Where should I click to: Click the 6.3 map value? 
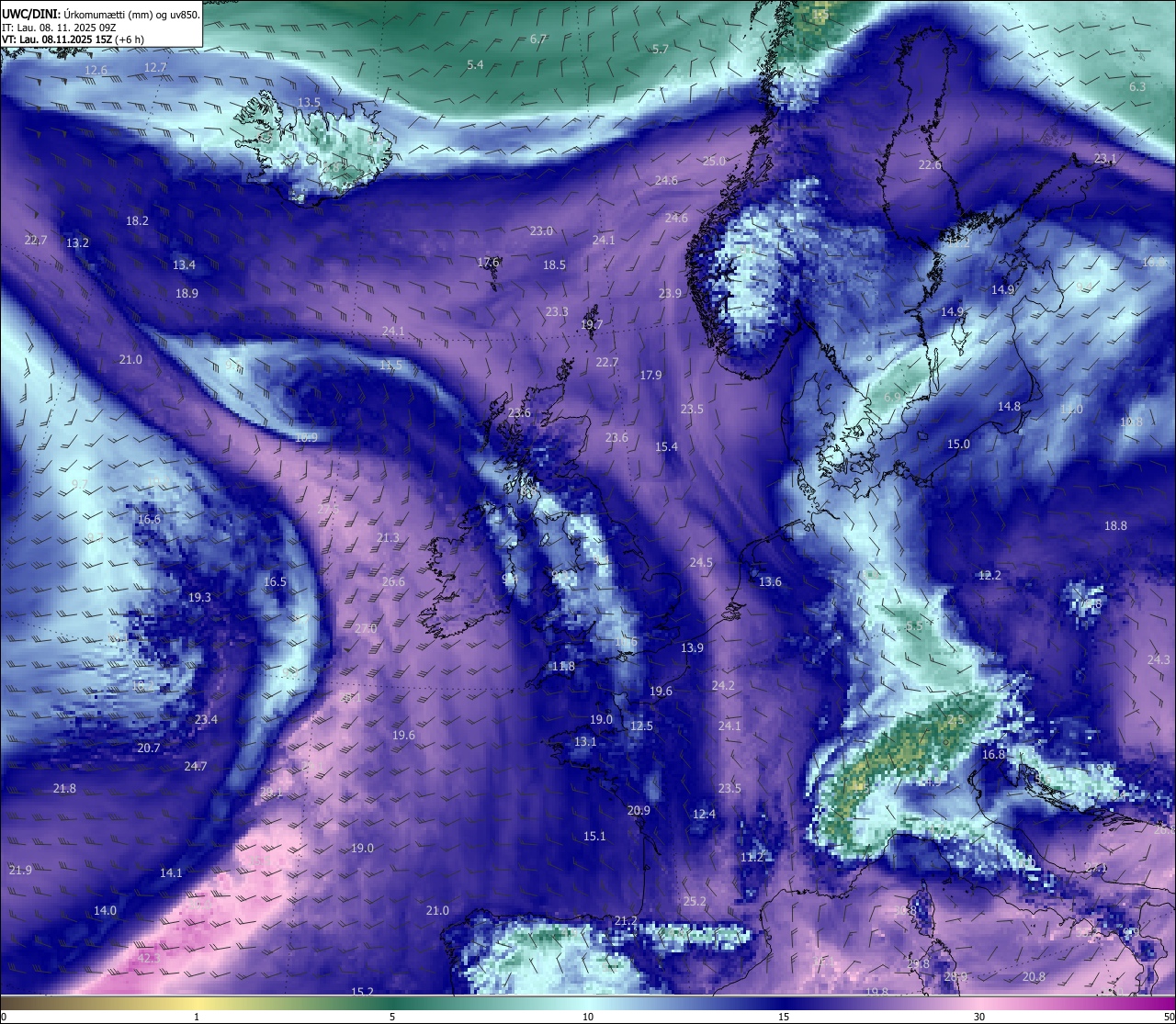(x=1137, y=86)
